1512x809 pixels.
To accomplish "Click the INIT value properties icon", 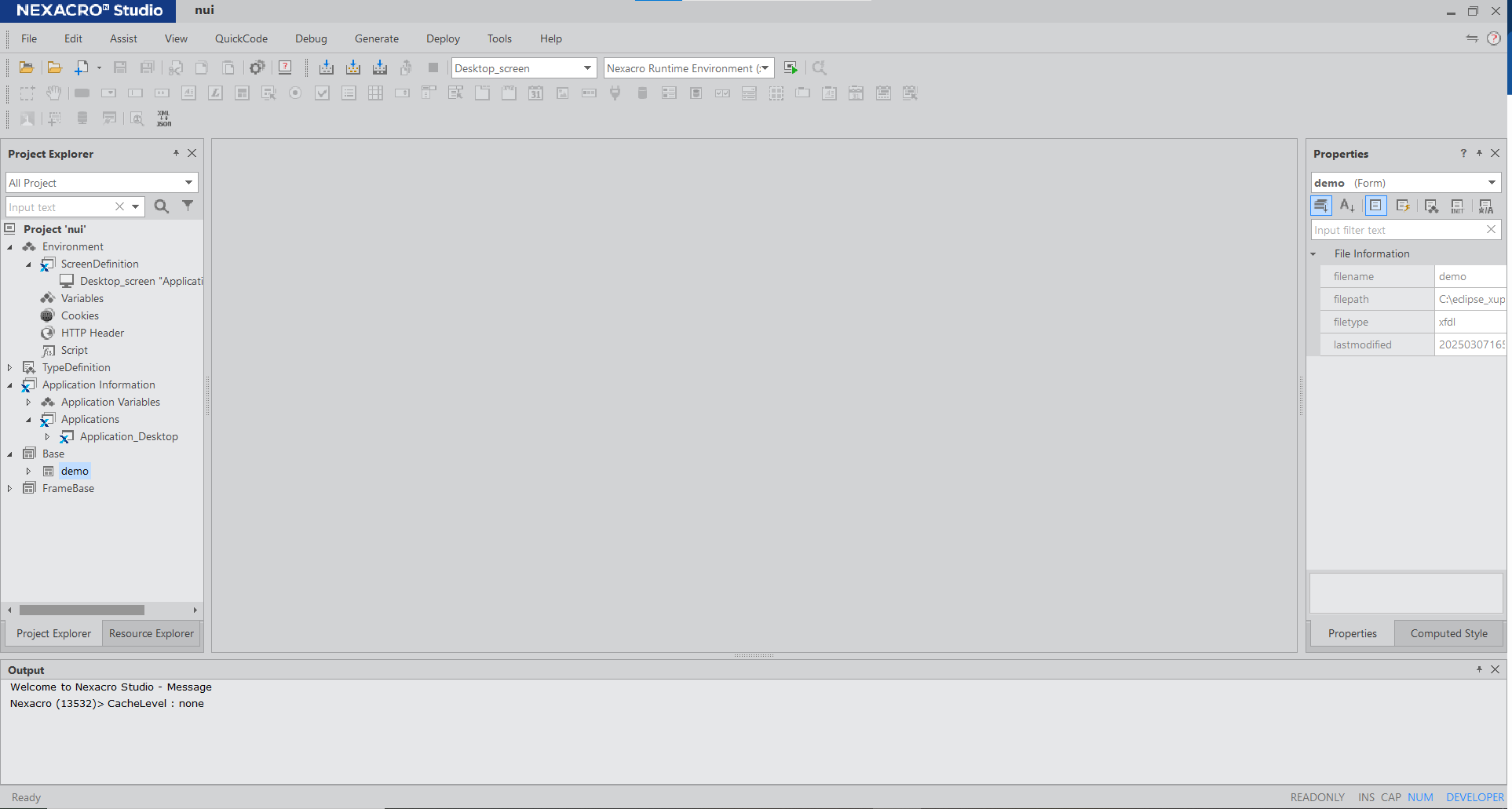I will 1457,206.
